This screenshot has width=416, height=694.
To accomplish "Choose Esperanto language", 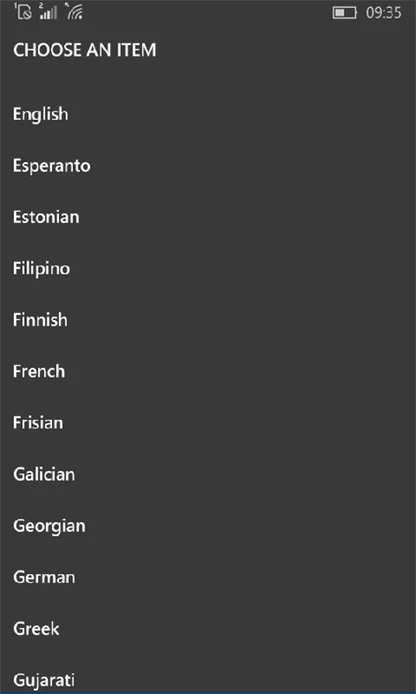I will pyautogui.click(x=51, y=166).
